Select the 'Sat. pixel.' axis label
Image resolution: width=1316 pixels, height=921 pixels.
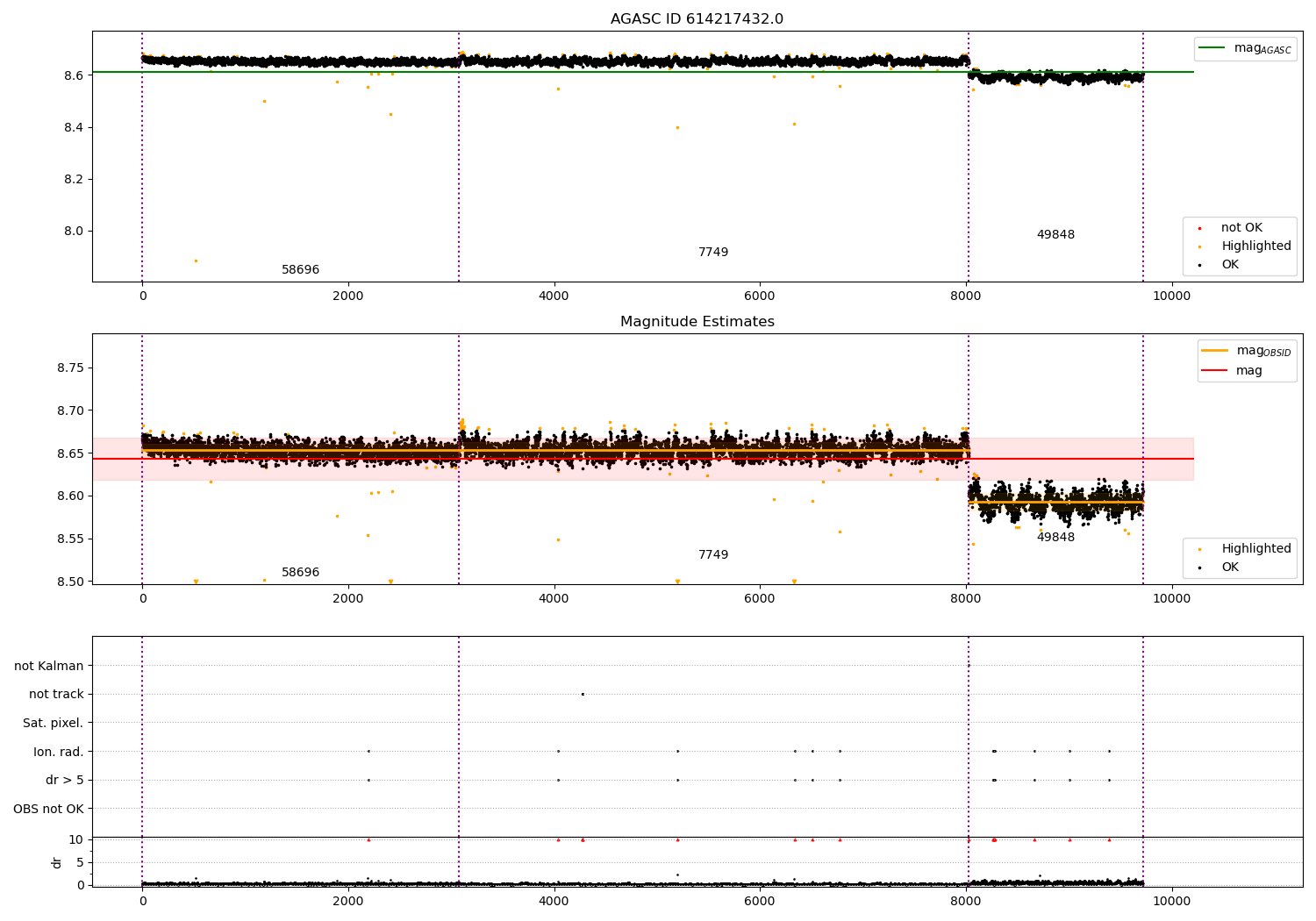(54, 723)
